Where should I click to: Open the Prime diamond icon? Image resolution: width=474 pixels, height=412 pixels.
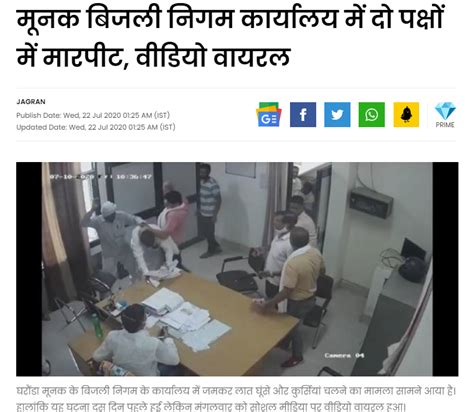445,111
